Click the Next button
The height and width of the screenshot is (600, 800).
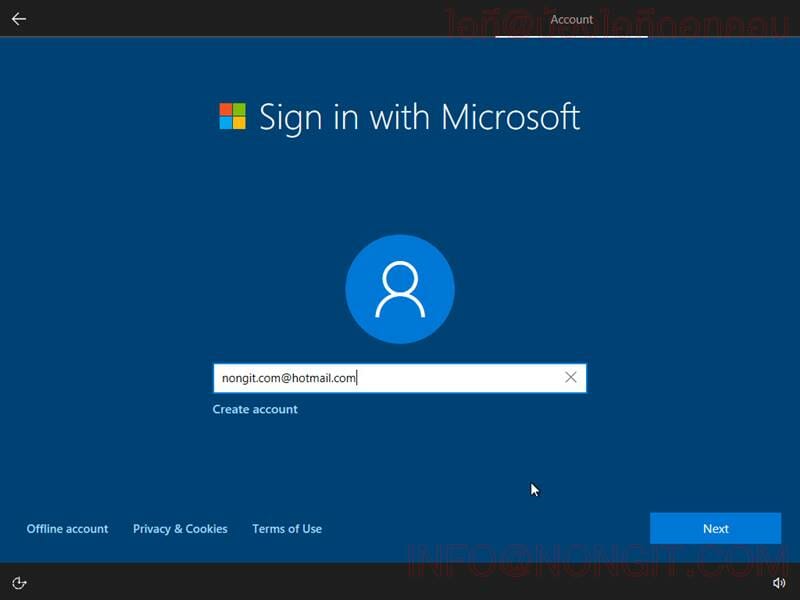715,529
